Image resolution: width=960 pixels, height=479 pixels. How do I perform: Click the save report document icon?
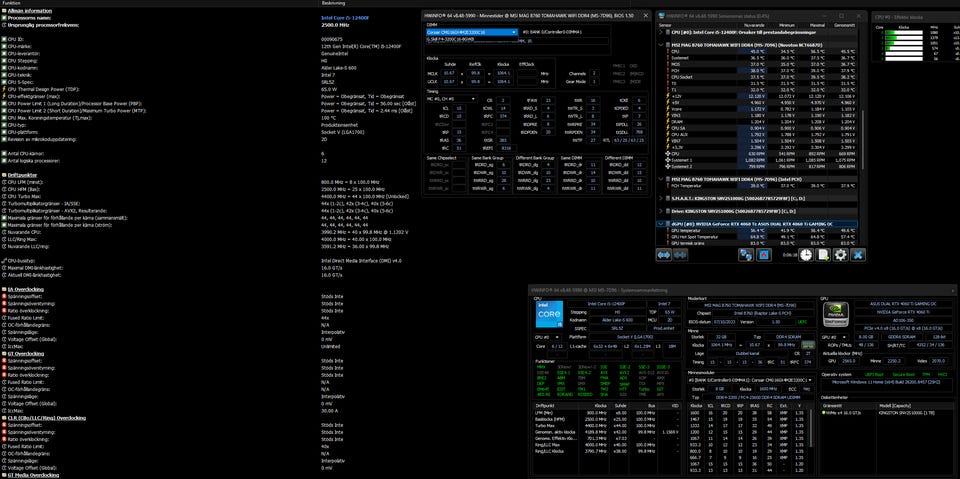point(823,254)
